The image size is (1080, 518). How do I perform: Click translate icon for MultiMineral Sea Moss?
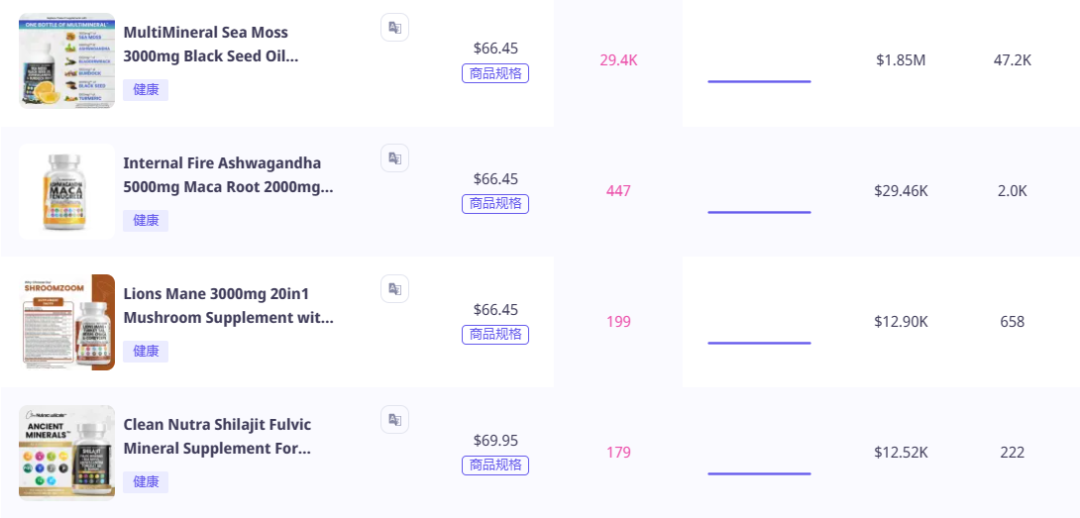pos(395,28)
